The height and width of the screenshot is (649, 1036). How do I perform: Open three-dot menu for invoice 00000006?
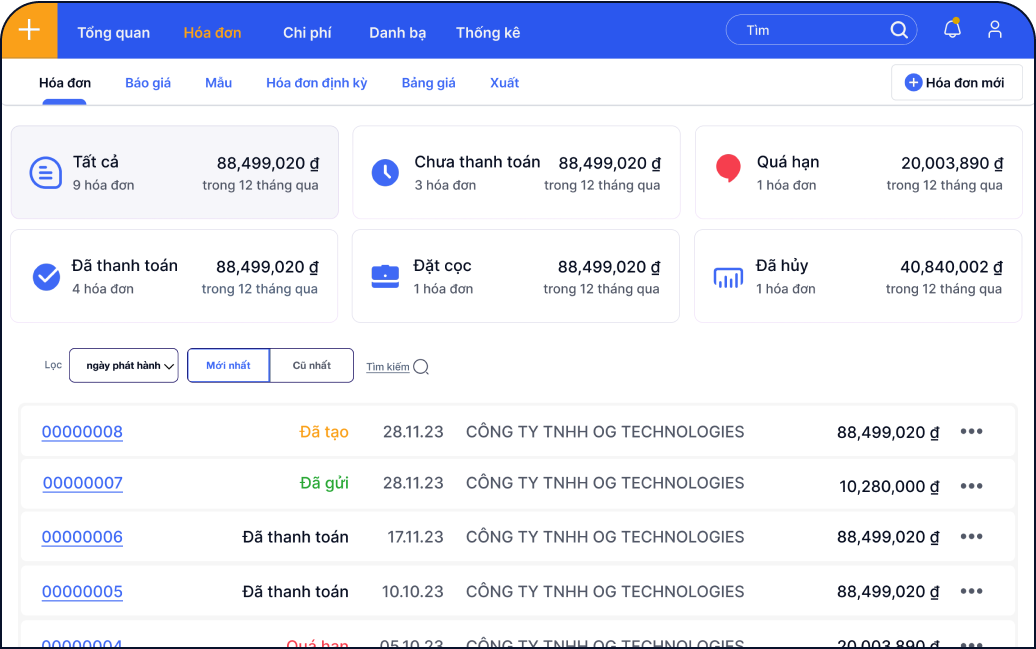pyautogui.click(x=971, y=537)
